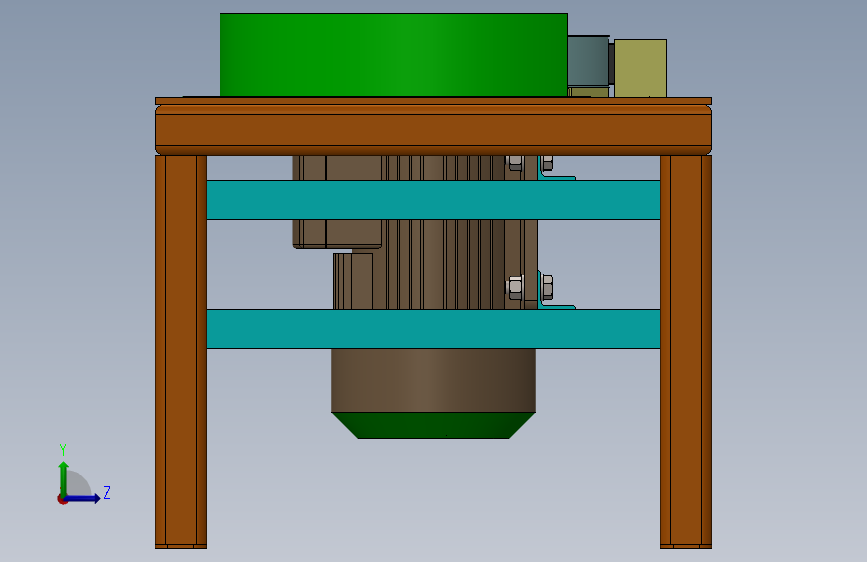Select the lower teal crossbar
The image size is (867, 562).
[434, 329]
